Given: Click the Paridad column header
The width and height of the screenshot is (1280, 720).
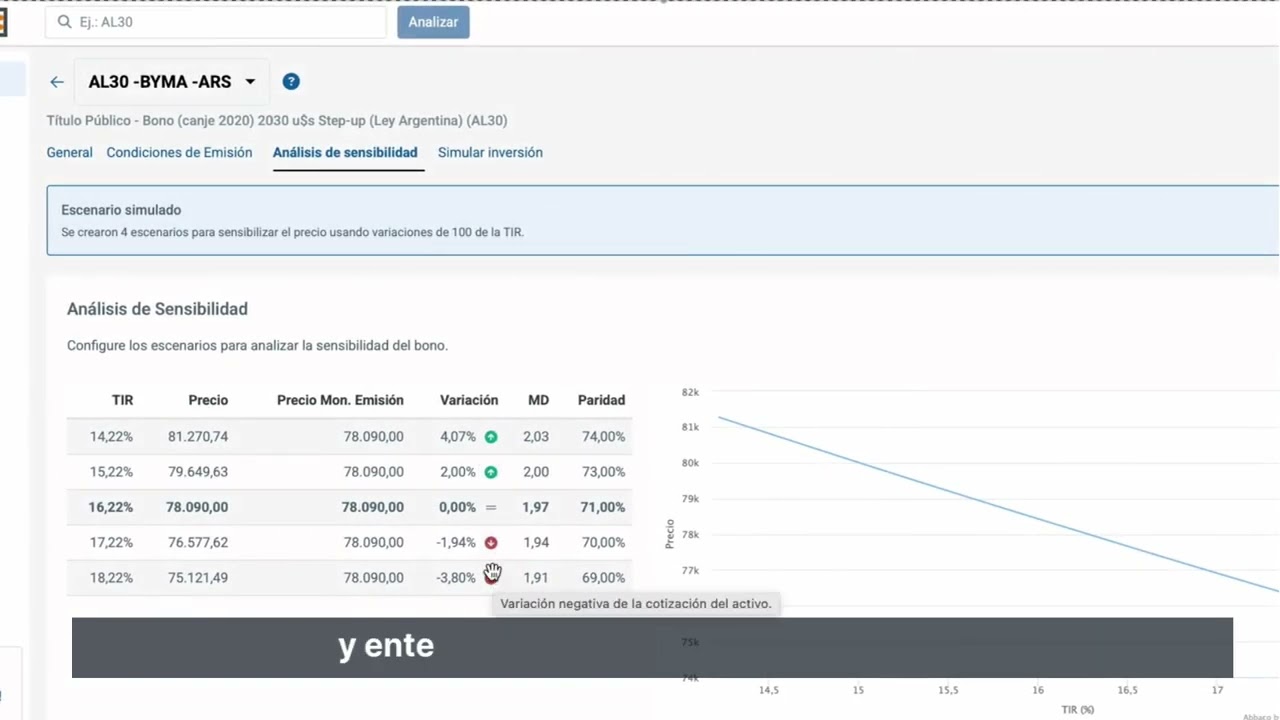Looking at the screenshot, I should 601,400.
